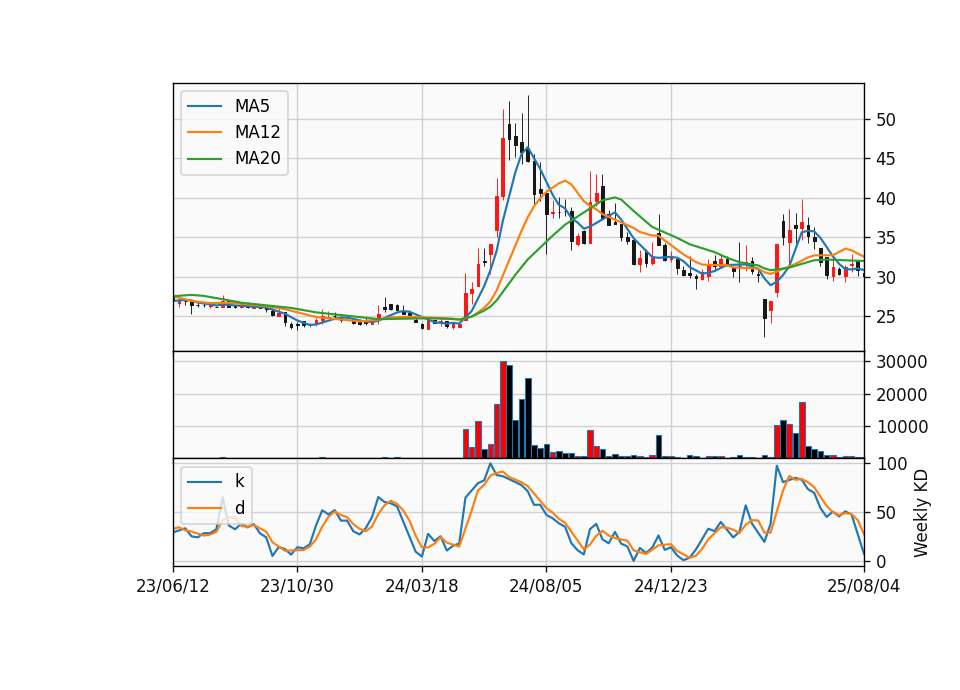Click the price axis label 25

point(886,317)
